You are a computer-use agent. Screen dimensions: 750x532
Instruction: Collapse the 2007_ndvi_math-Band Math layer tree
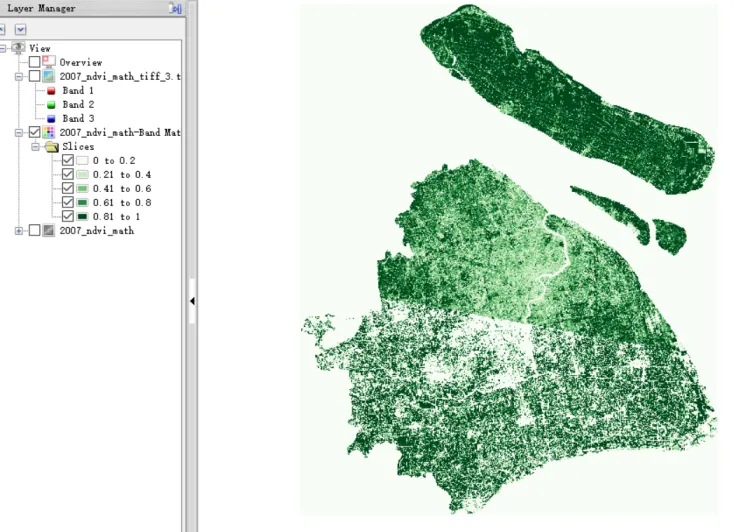click(19, 132)
